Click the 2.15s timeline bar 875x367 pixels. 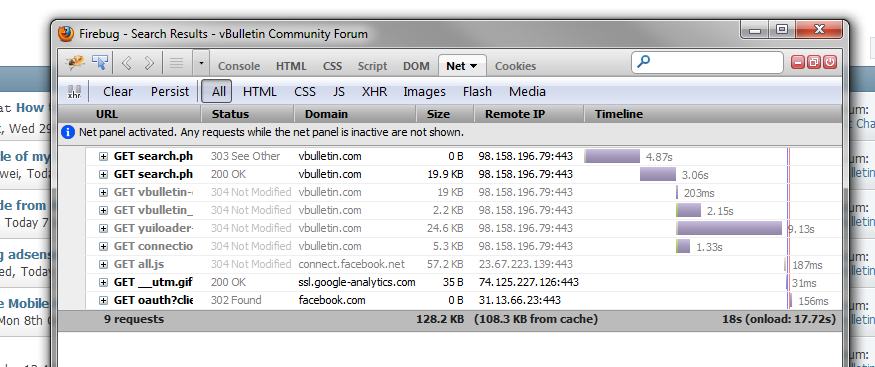689,210
